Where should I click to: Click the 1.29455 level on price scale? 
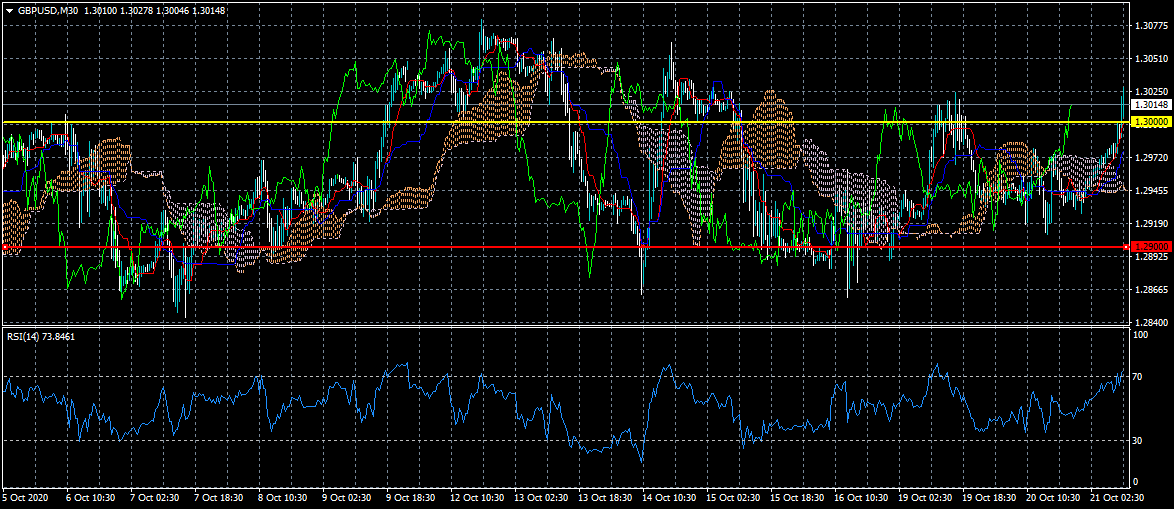click(1150, 191)
